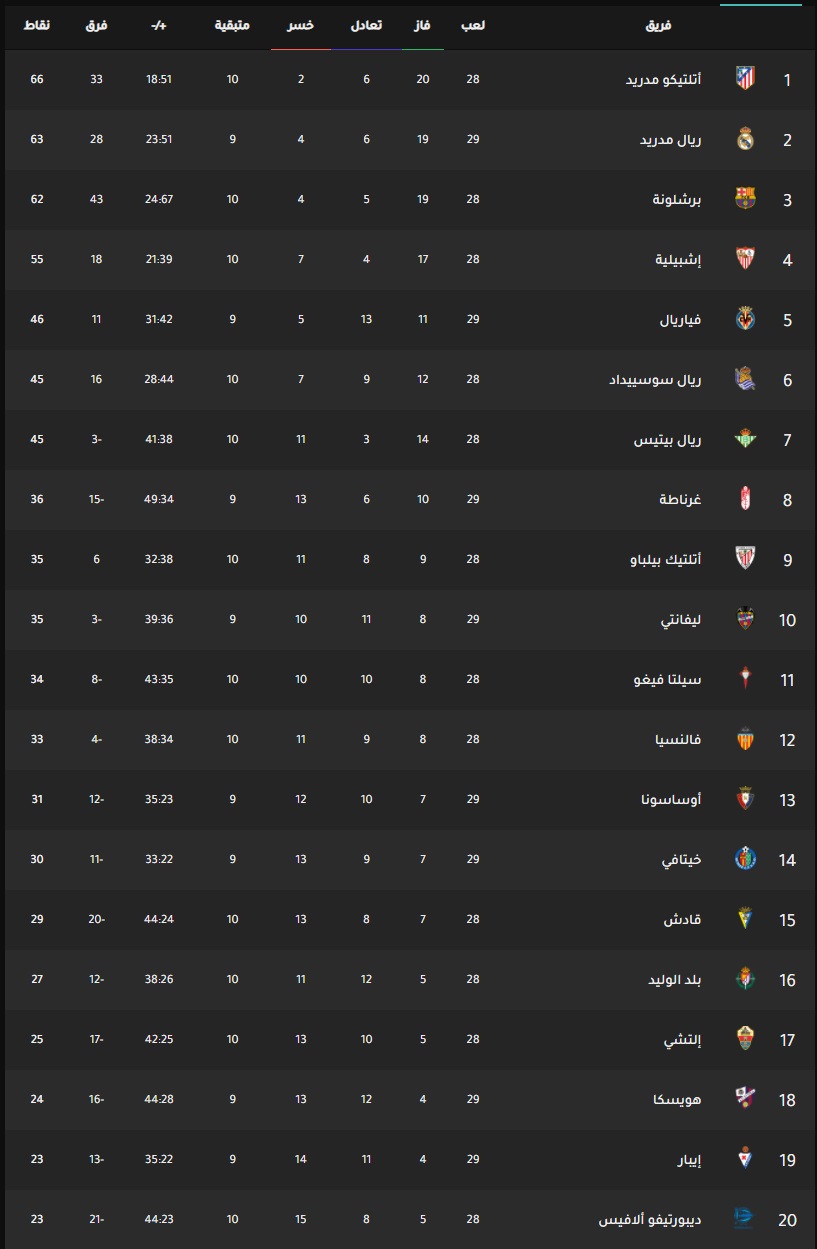
Task: Click the Deportivo Alavés crest
Action: click(x=745, y=1219)
